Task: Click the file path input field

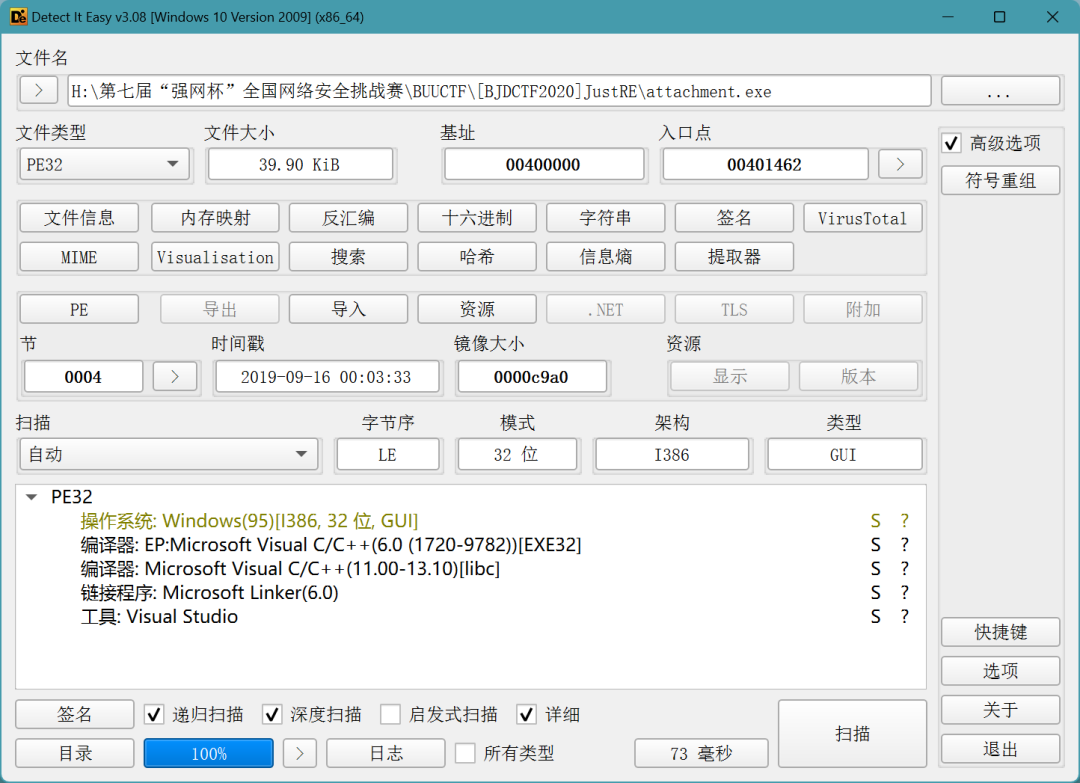Action: click(499, 91)
